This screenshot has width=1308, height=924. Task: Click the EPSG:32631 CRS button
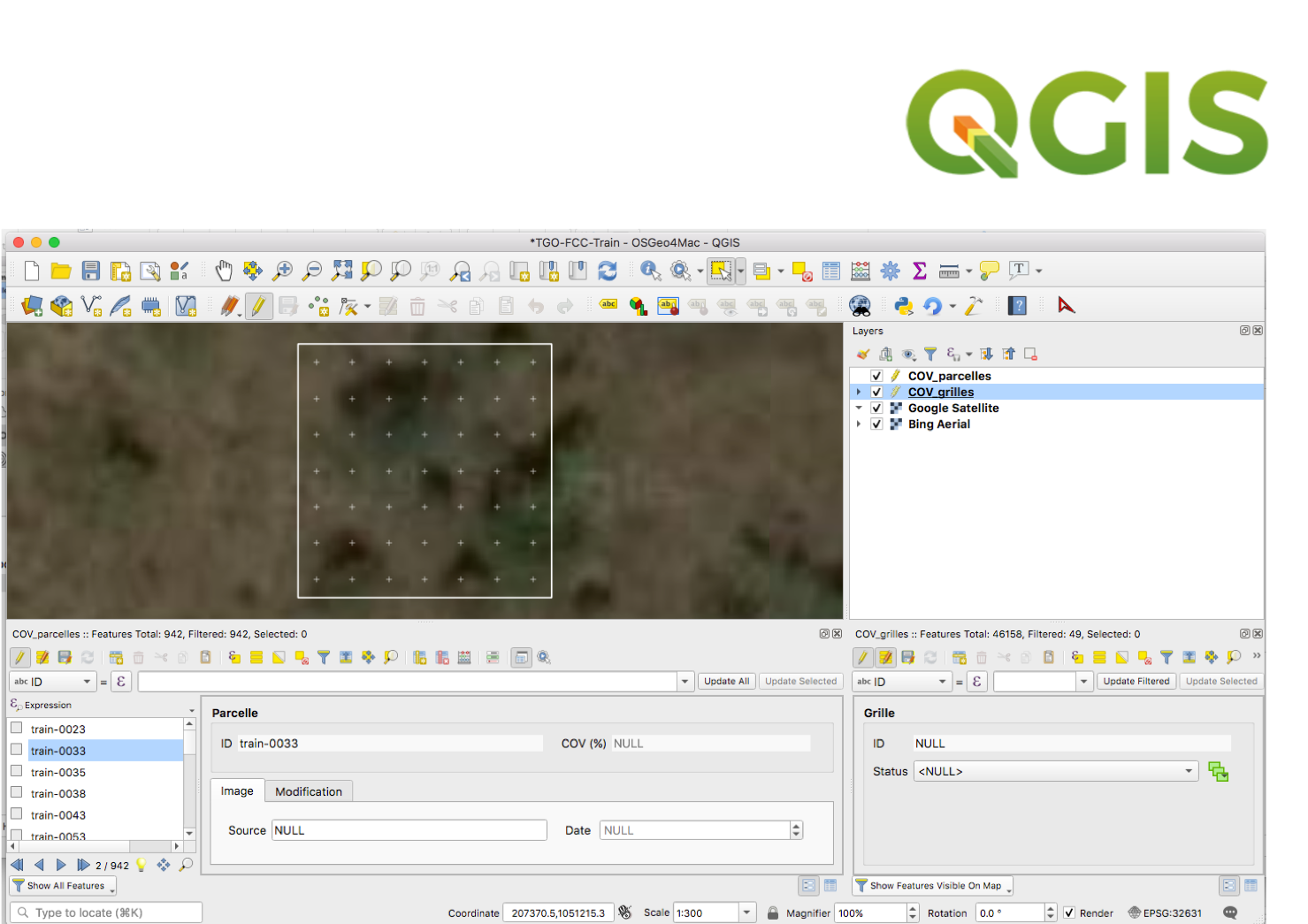pos(1165,913)
